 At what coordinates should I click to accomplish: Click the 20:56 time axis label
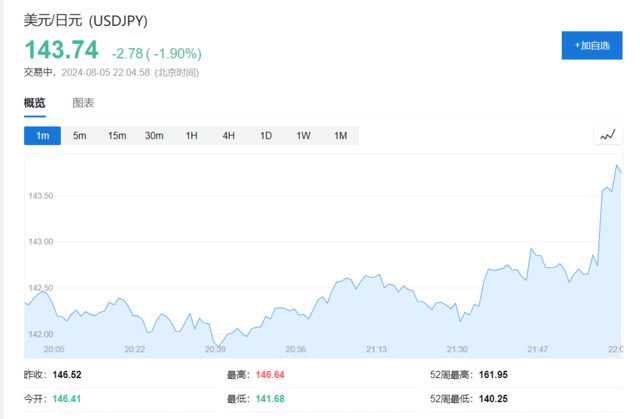296,349
